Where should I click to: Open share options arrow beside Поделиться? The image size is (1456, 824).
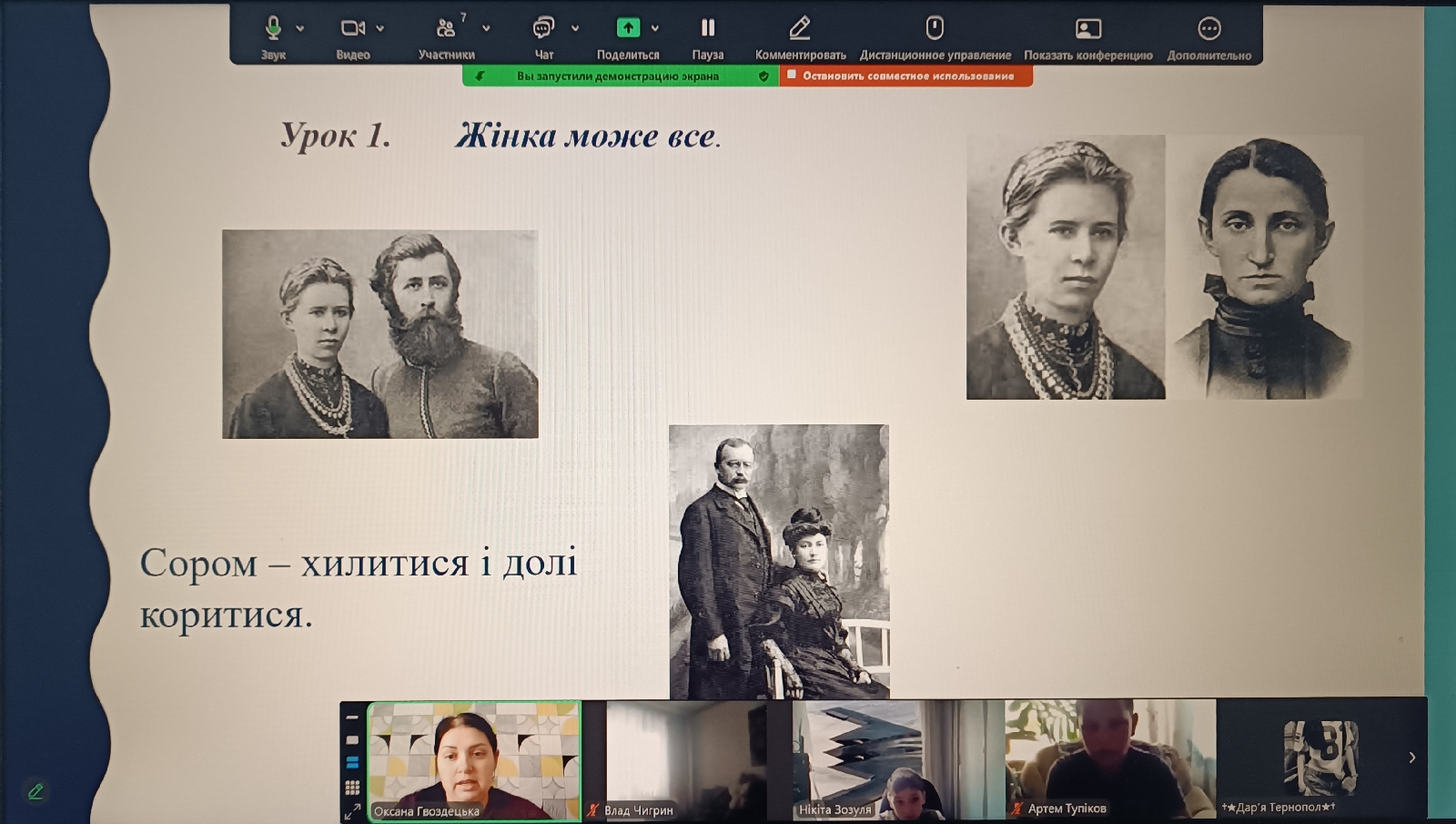[x=655, y=28]
